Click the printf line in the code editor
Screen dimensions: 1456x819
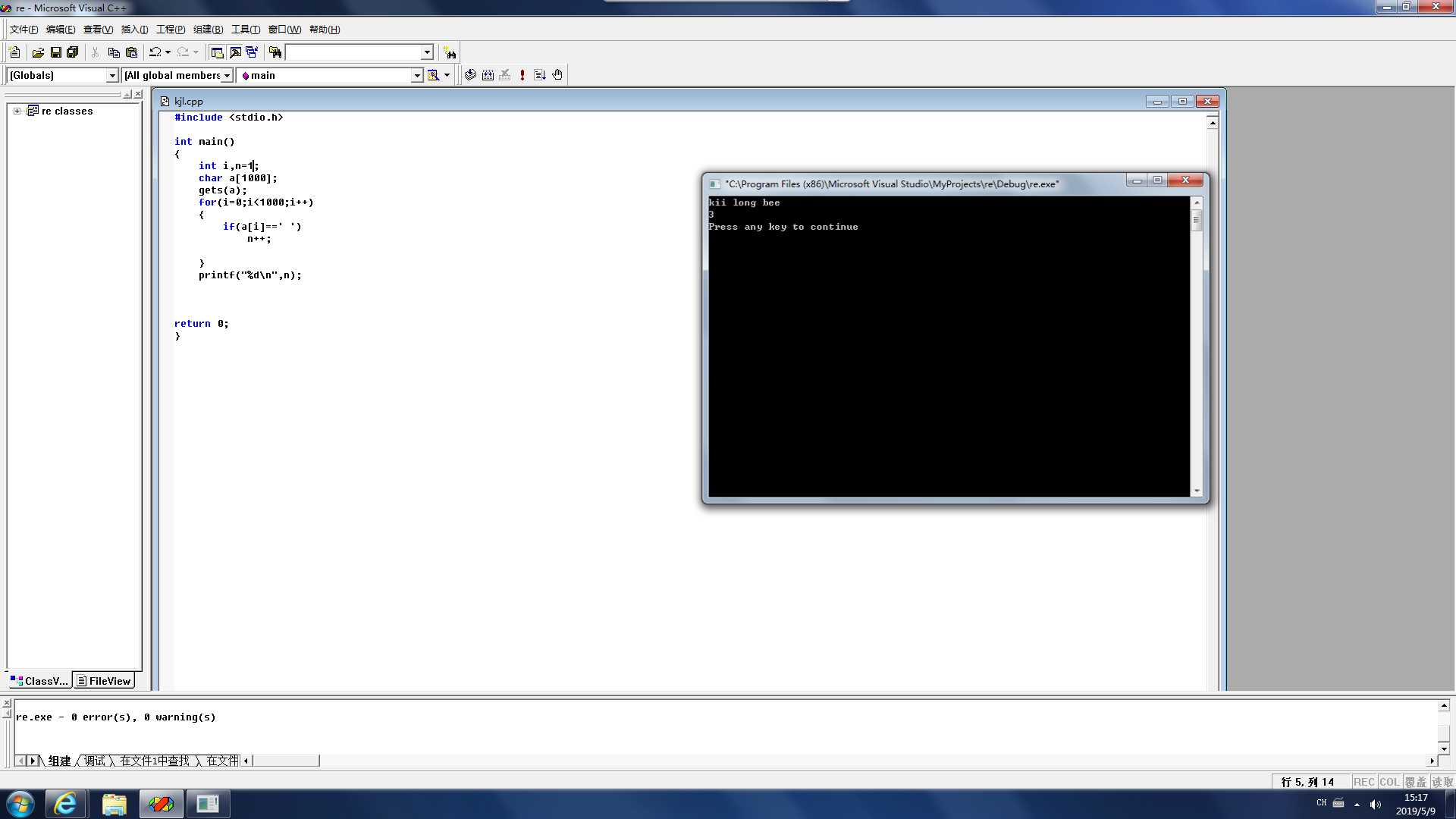coord(249,275)
